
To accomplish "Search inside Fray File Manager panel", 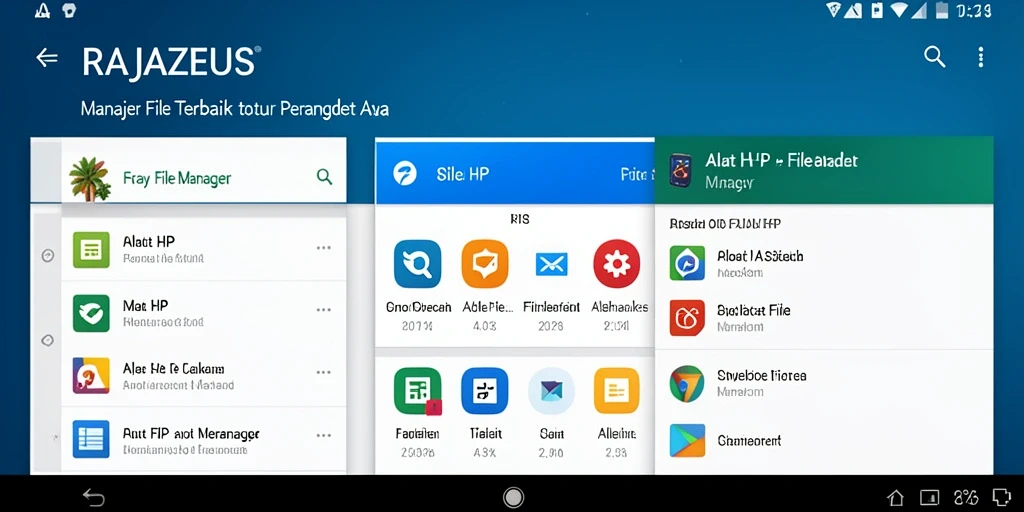I will pos(325,177).
